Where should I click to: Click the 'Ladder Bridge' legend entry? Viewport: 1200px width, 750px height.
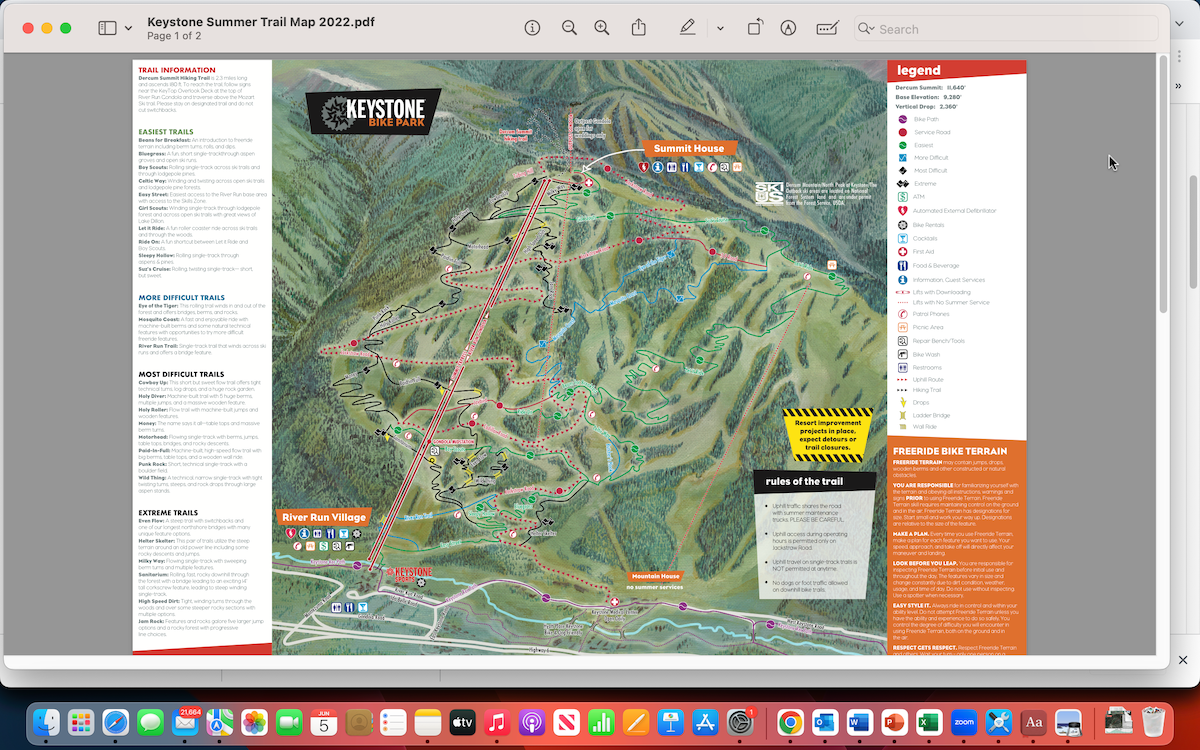point(921,414)
